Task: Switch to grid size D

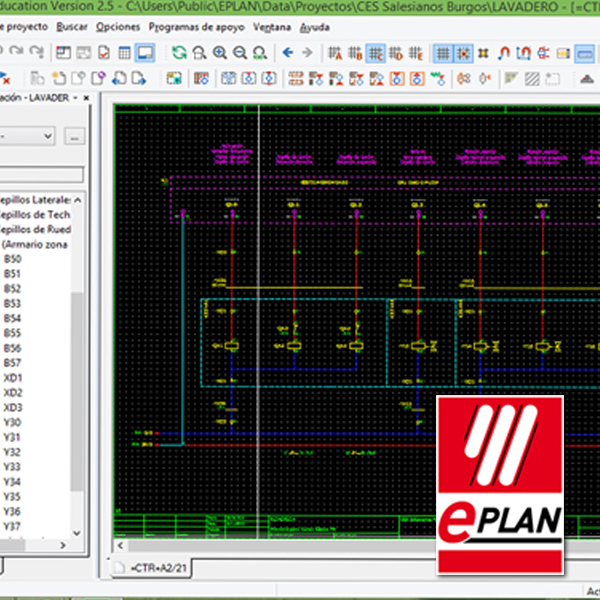Action: (396, 53)
